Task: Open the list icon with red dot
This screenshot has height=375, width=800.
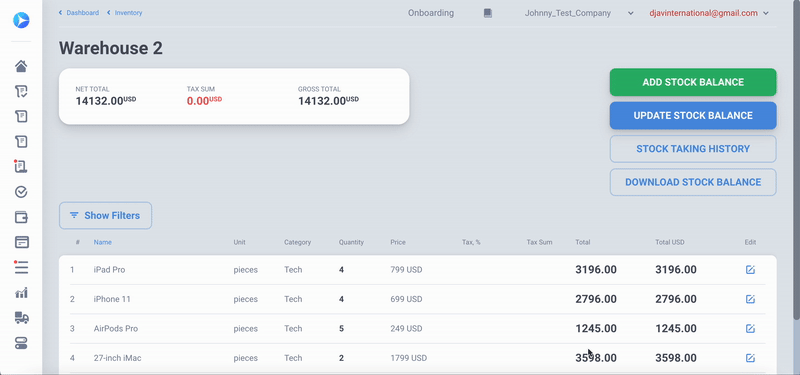Action: 21,267
